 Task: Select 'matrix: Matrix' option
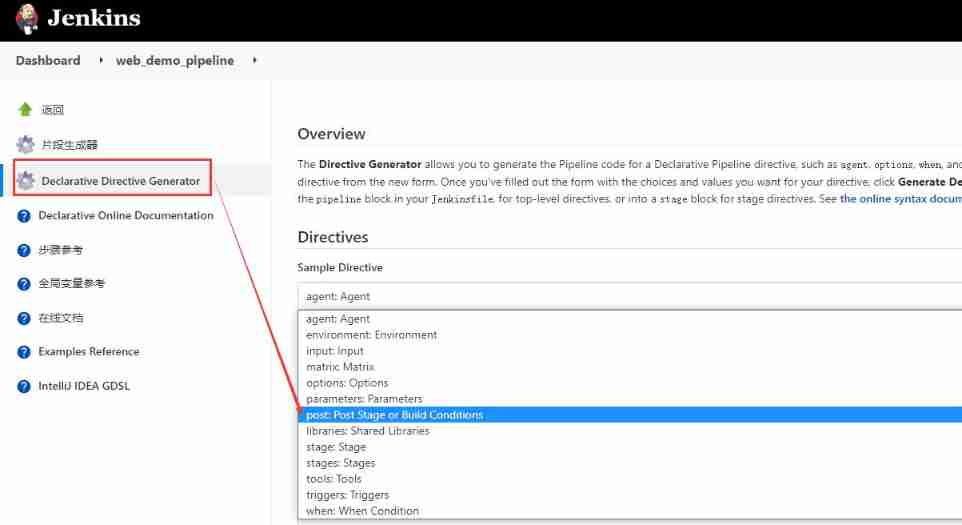click(x=630, y=367)
